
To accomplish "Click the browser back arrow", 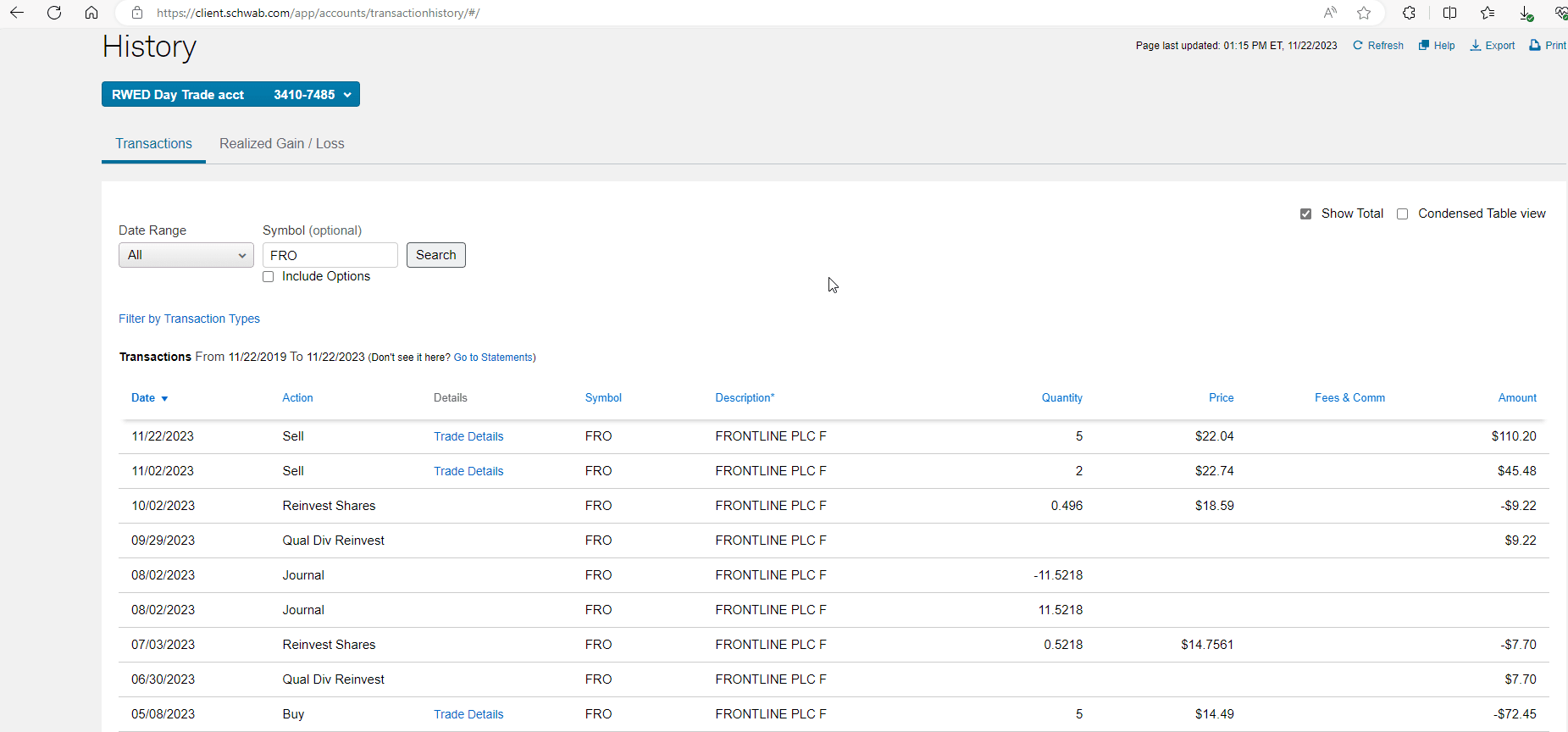I will pos(17,13).
